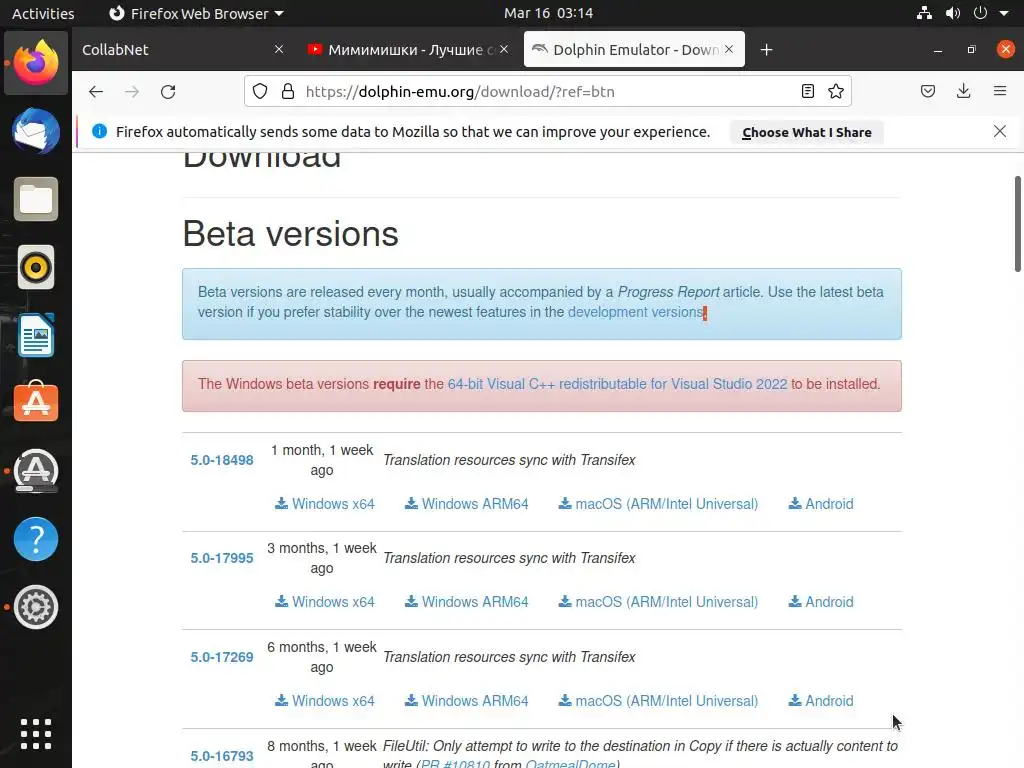
Task: Click Choose What I Share button
Action: 807,132
